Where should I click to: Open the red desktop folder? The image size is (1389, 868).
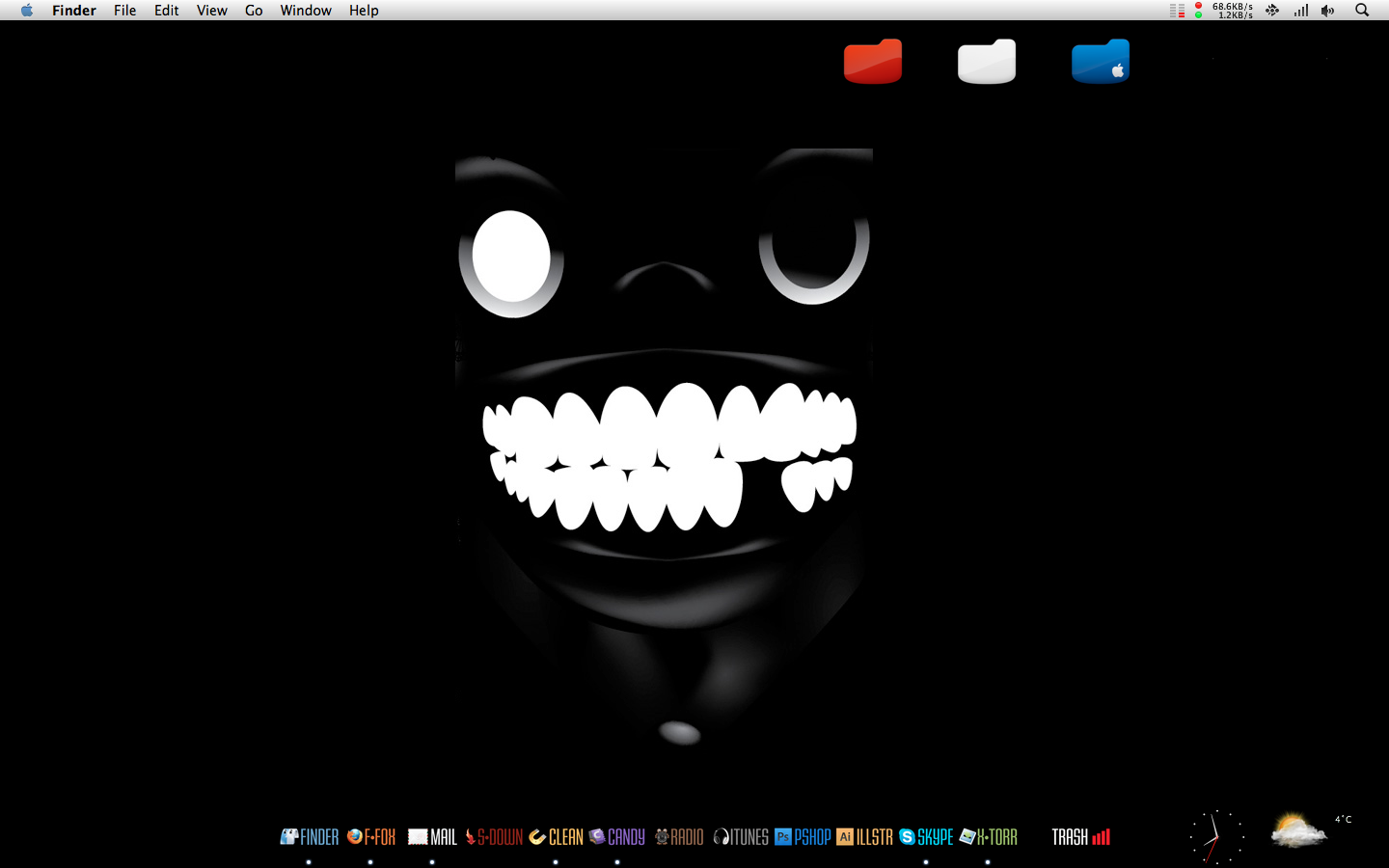point(873,62)
